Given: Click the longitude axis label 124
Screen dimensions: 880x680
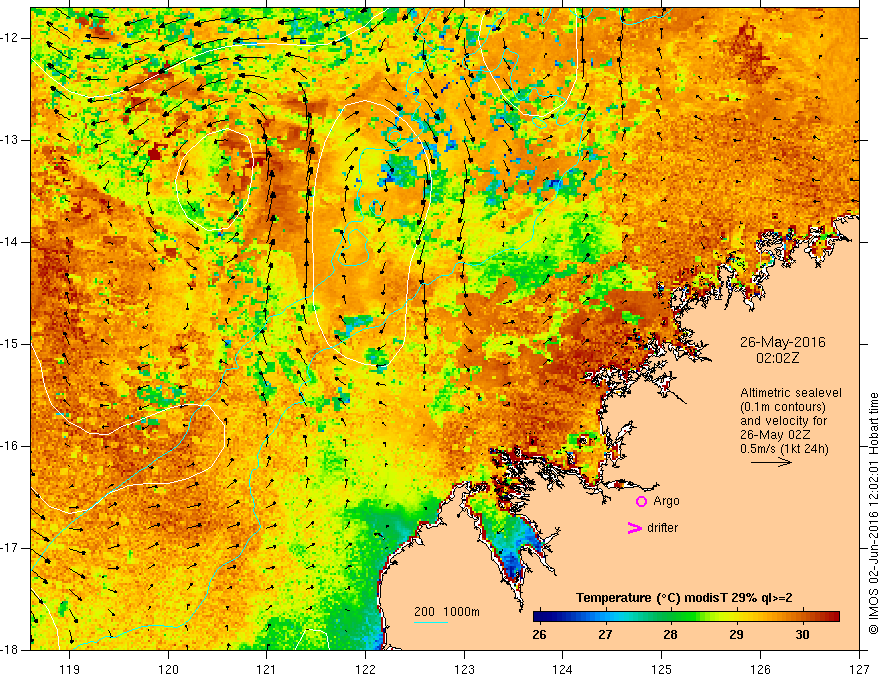Looking at the screenshot, I should tap(563, 669).
